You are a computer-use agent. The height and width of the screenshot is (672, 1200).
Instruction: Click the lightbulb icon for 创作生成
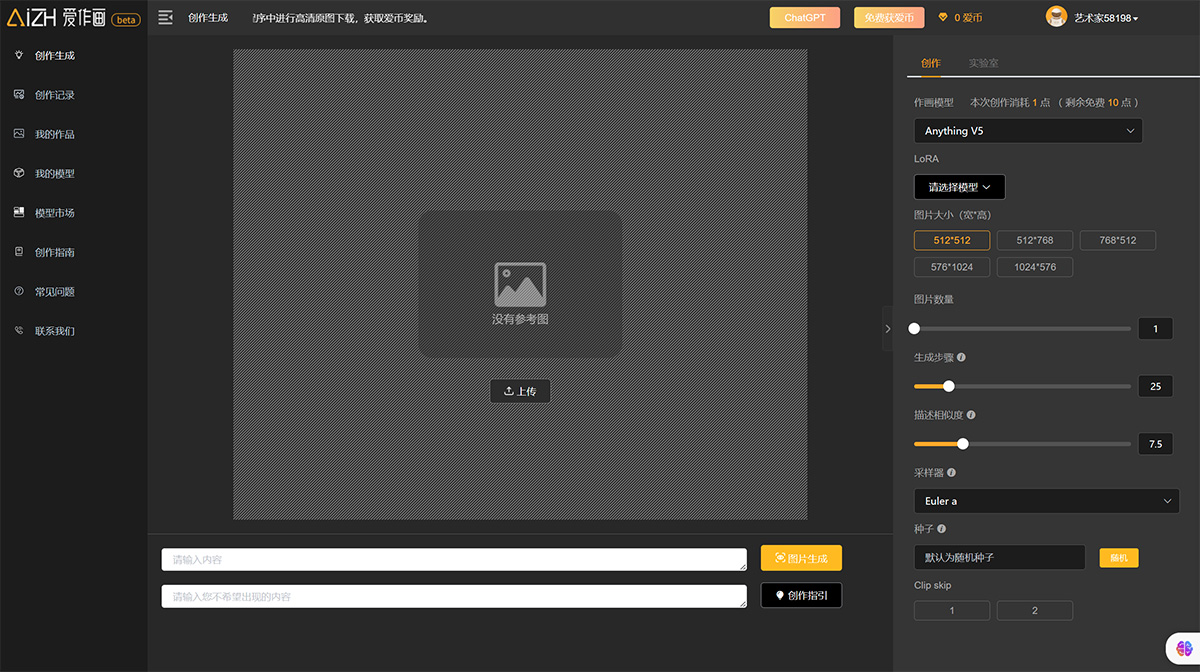[x=18, y=56]
